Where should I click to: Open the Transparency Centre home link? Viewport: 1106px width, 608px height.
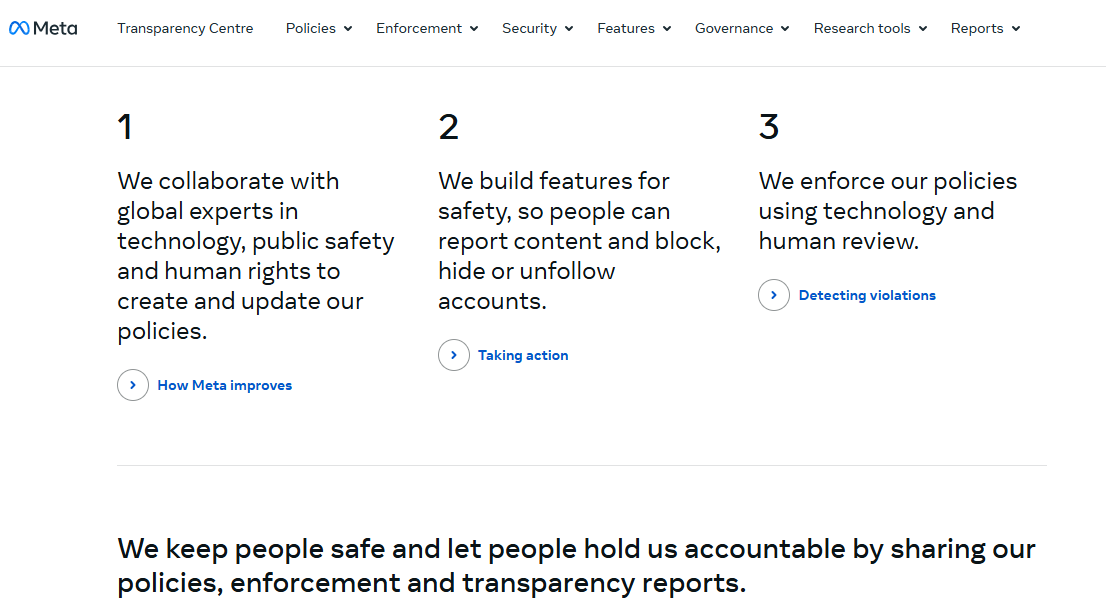pyautogui.click(x=185, y=28)
